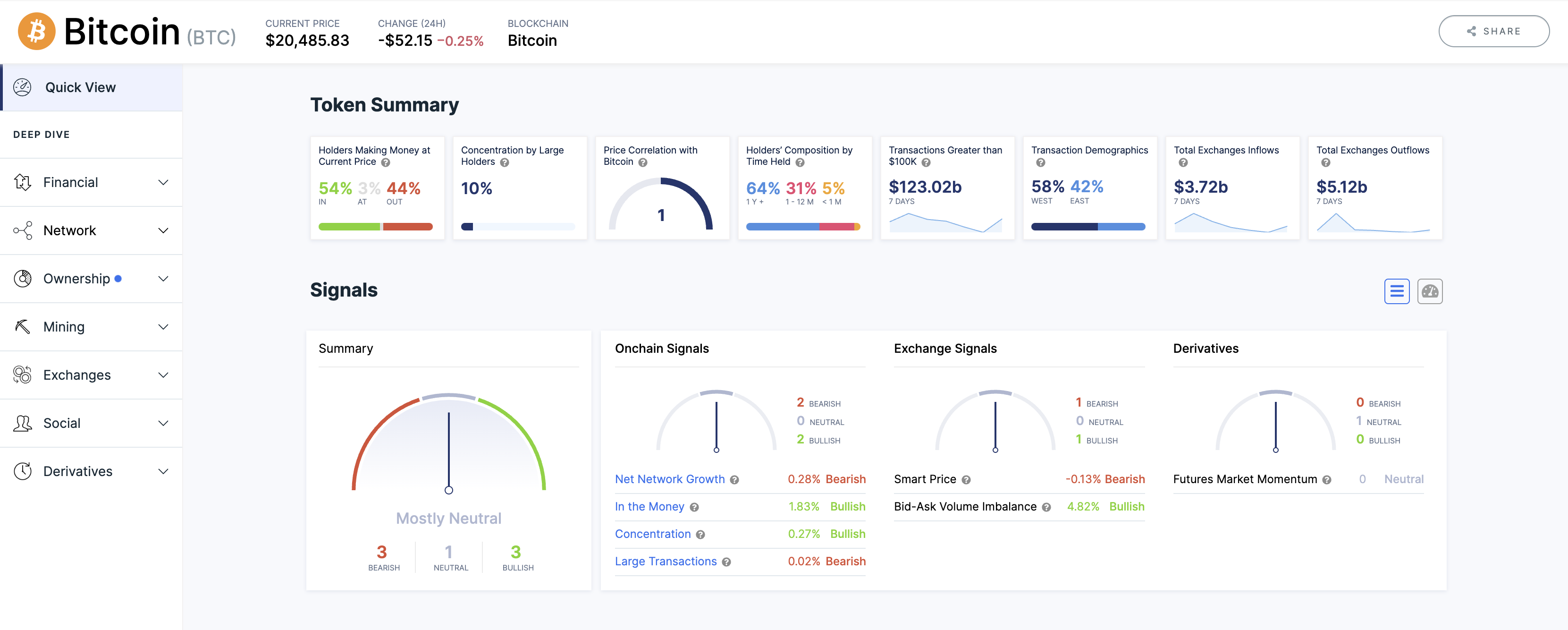Open the Concentration signal link

pyautogui.click(x=652, y=534)
